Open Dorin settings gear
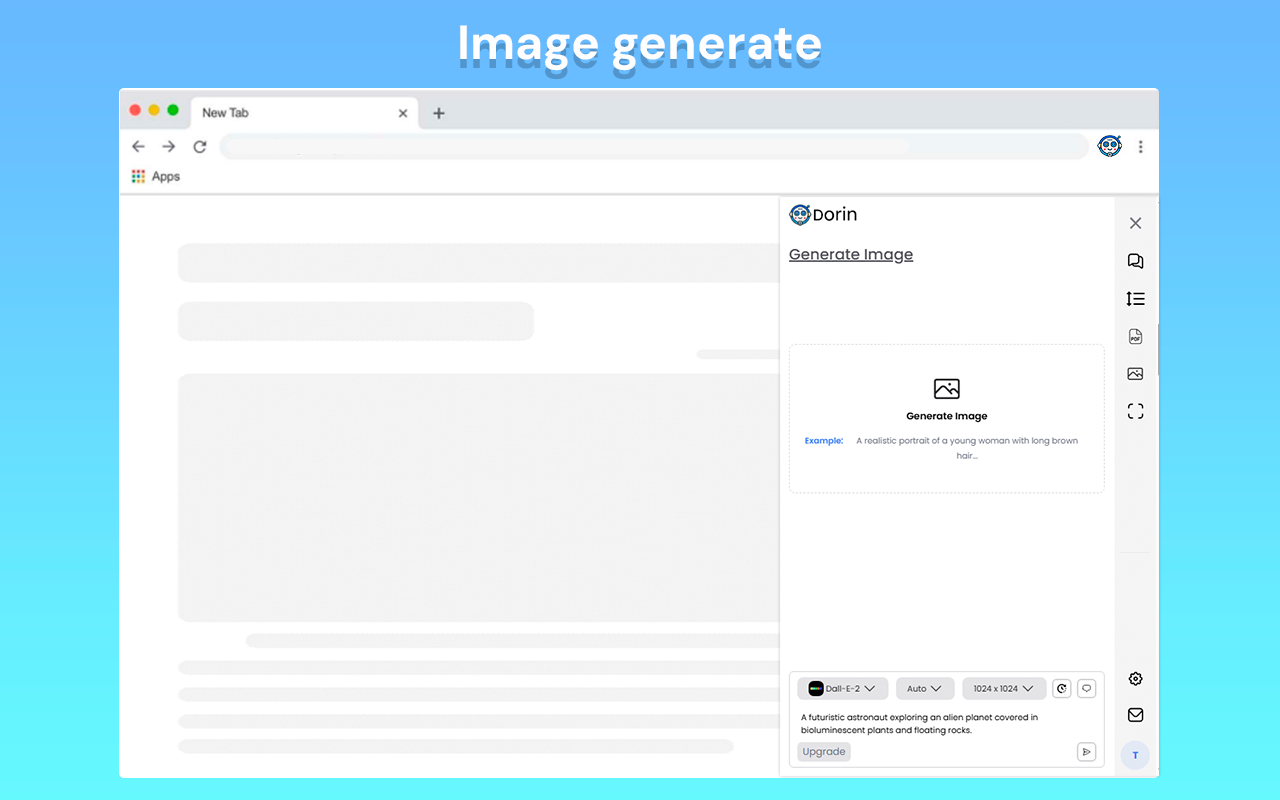 (x=1135, y=679)
